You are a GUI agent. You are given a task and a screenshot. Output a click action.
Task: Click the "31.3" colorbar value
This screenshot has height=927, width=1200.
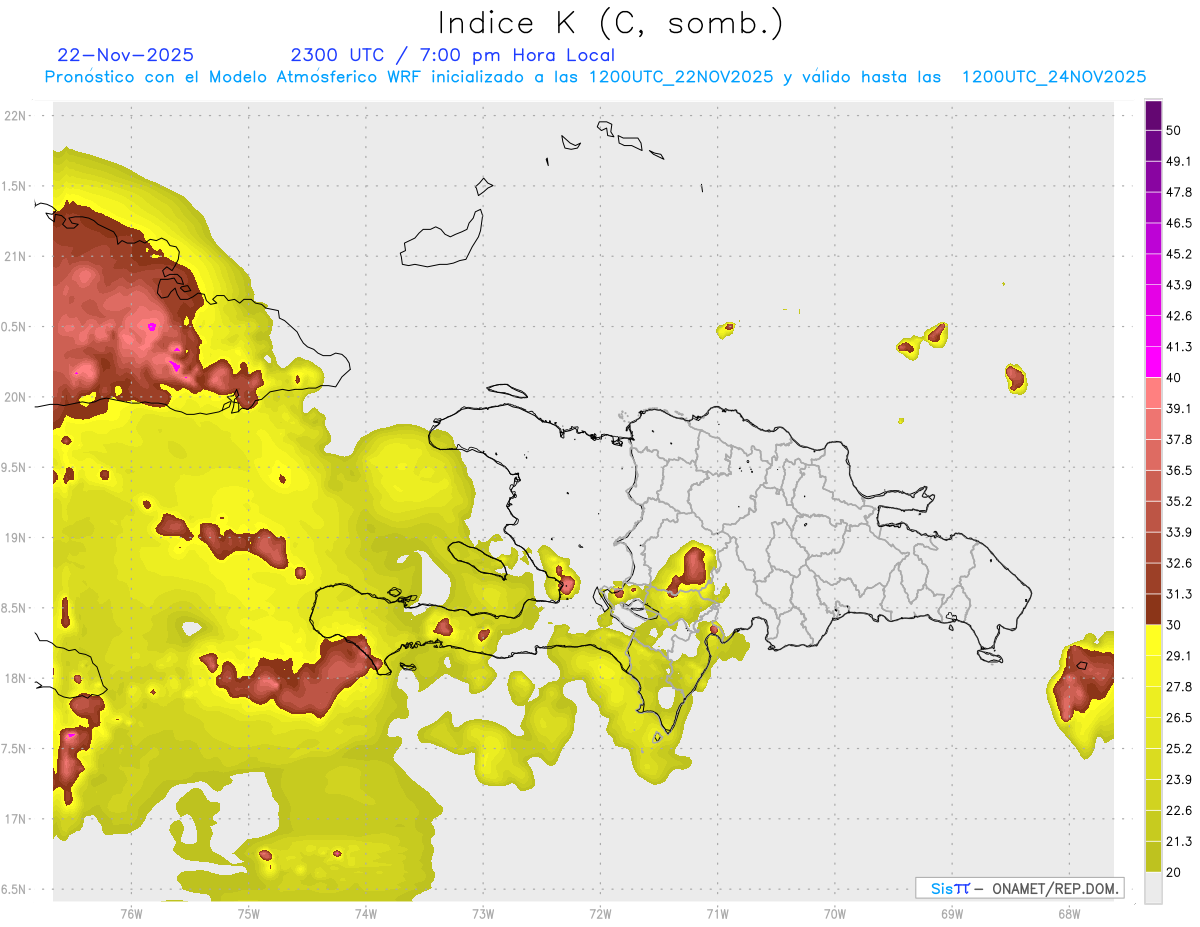click(1179, 594)
